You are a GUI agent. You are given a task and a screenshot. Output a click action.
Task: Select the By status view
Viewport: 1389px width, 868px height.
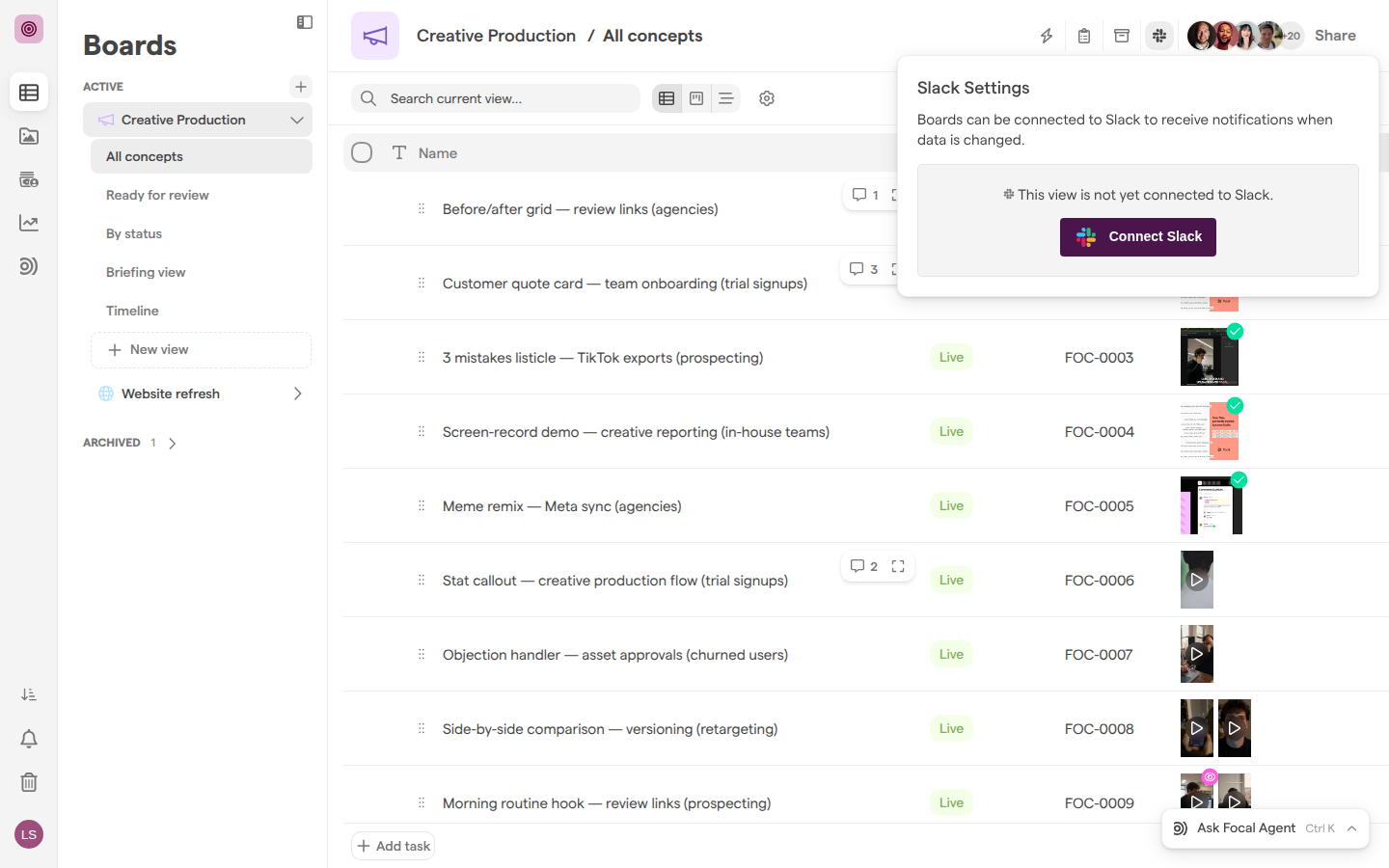pos(202,233)
